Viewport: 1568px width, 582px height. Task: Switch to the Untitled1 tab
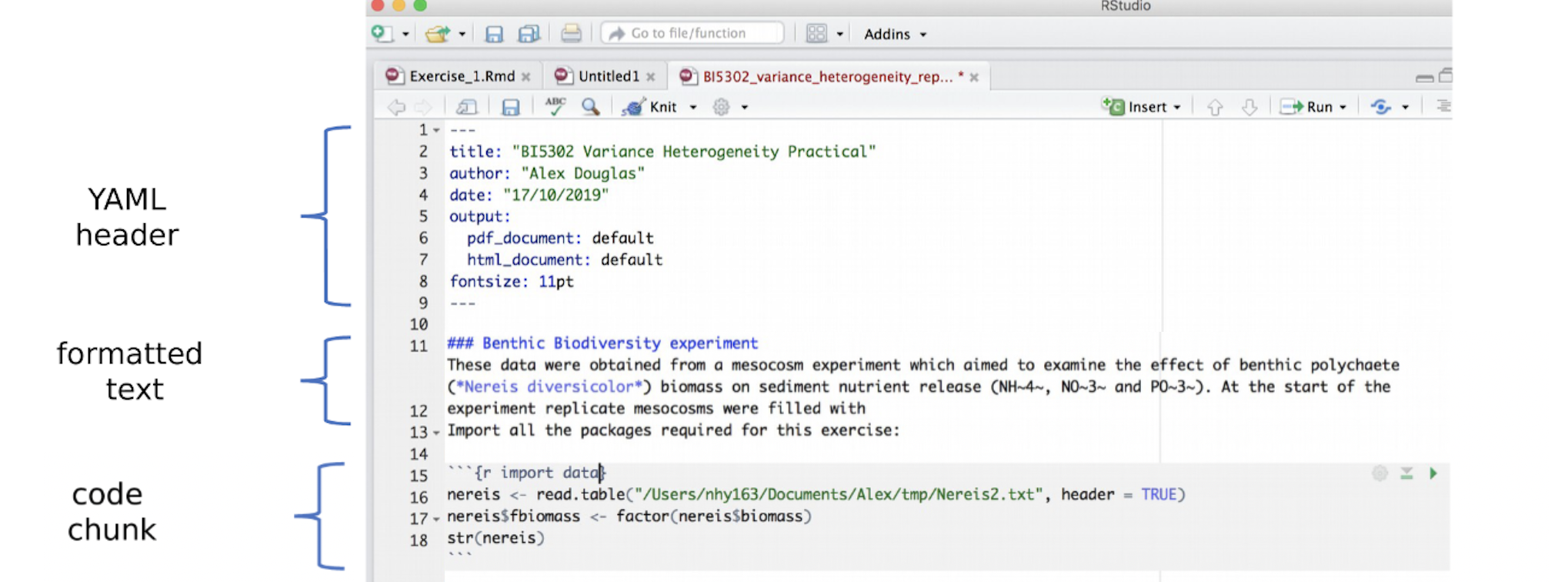(x=608, y=76)
